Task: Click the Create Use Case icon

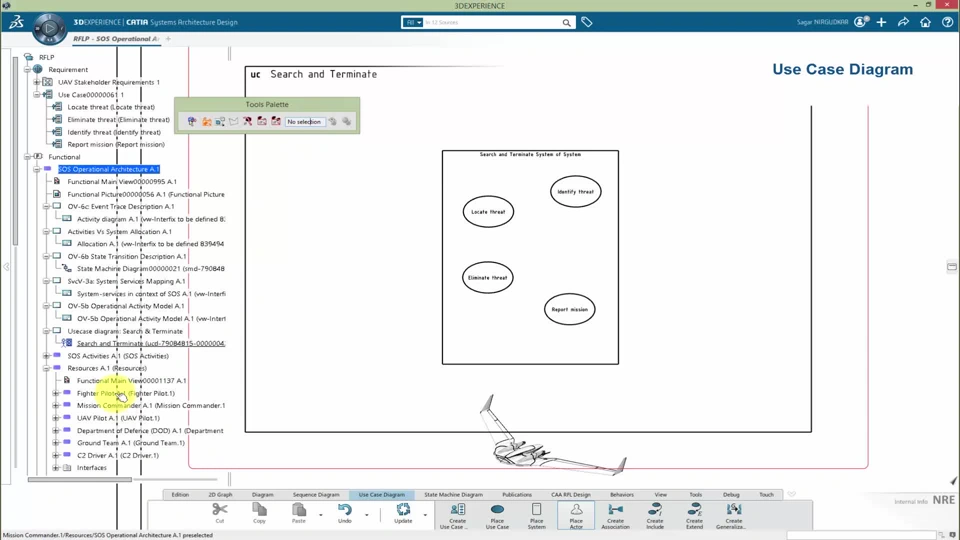Action: tap(457, 509)
